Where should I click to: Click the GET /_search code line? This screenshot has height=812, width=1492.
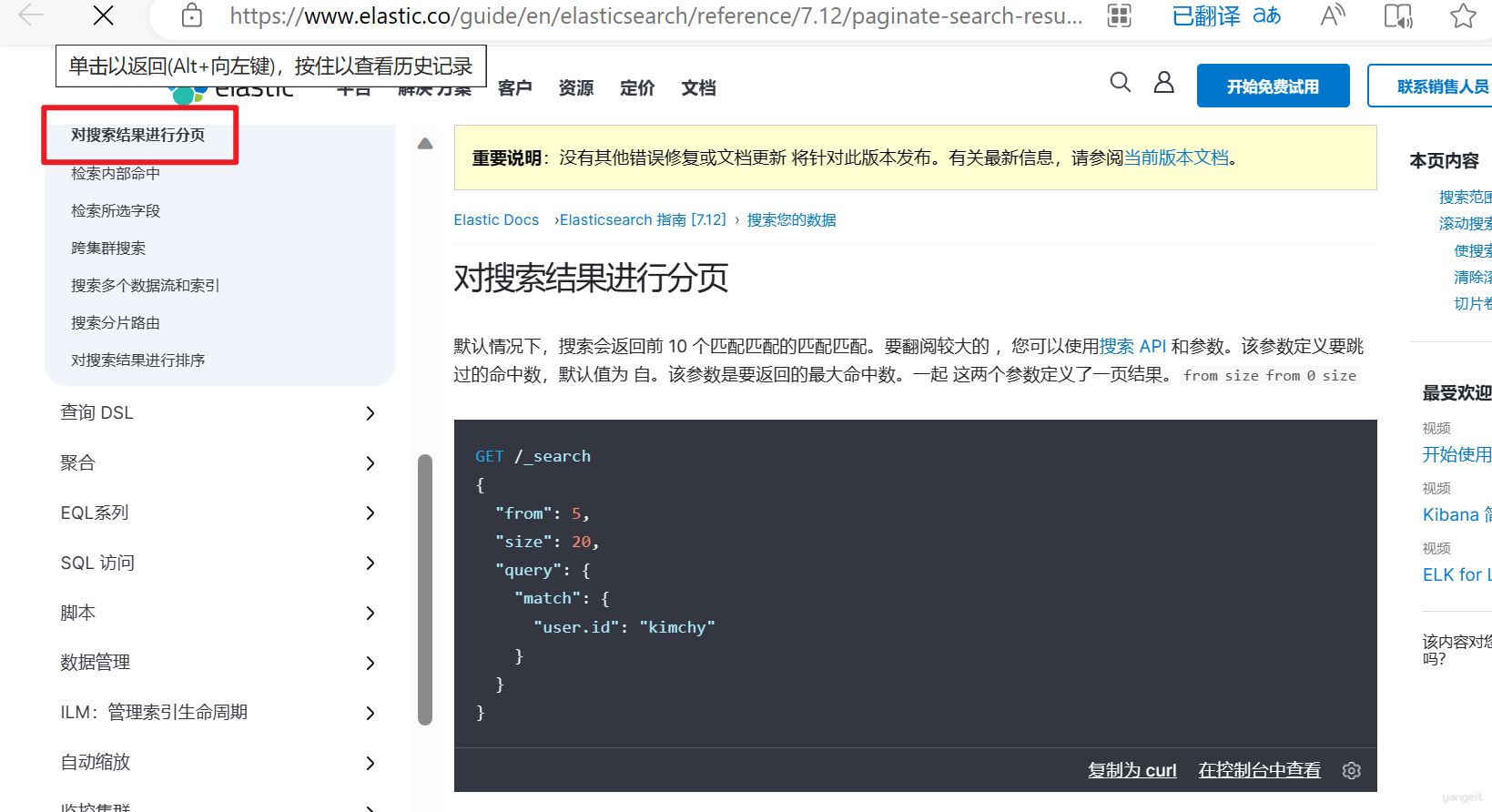pyautogui.click(x=533, y=456)
